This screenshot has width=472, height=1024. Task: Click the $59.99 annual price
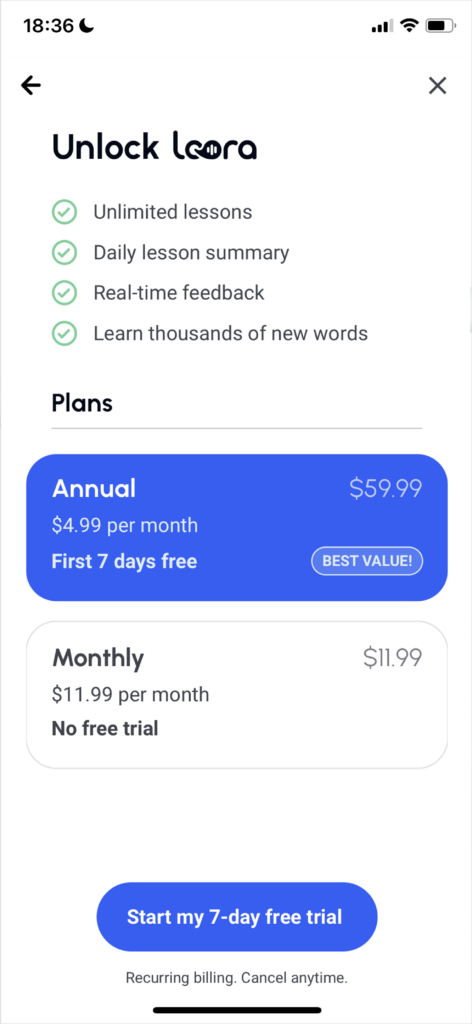pos(386,488)
